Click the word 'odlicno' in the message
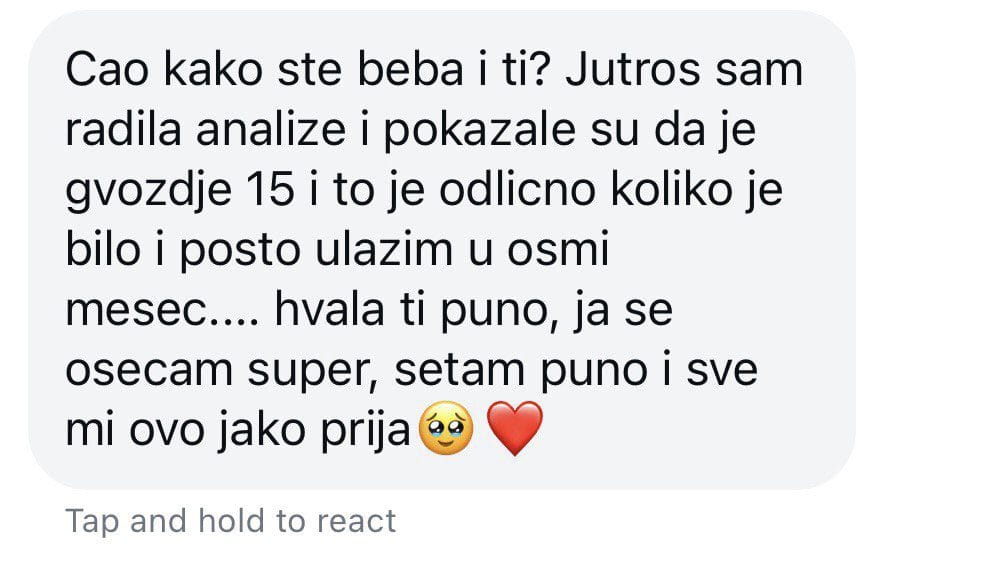This screenshot has height=574, width=985. coord(517,190)
